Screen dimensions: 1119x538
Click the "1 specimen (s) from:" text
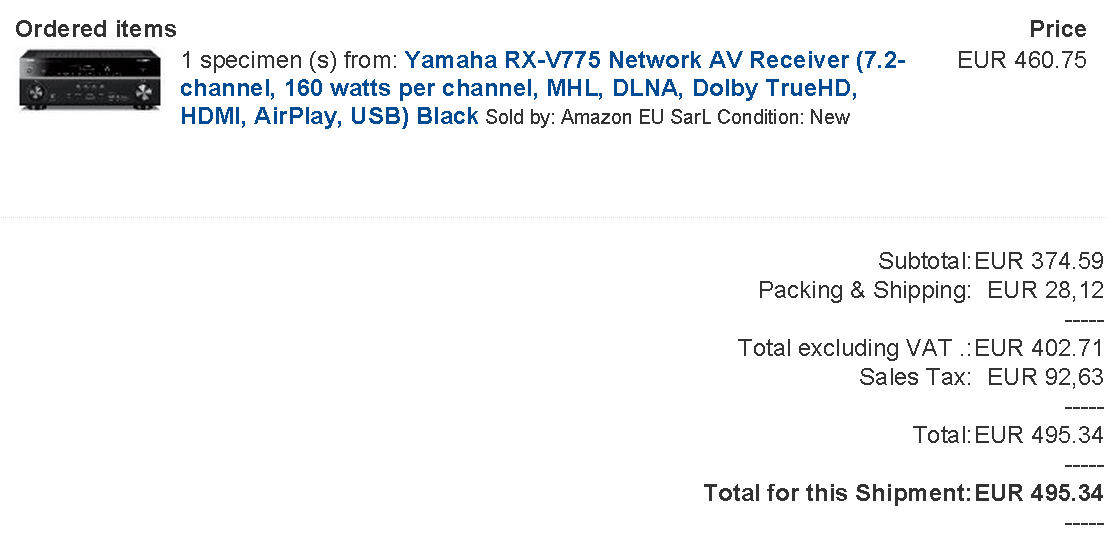pyautogui.click(x=290, y=60)
